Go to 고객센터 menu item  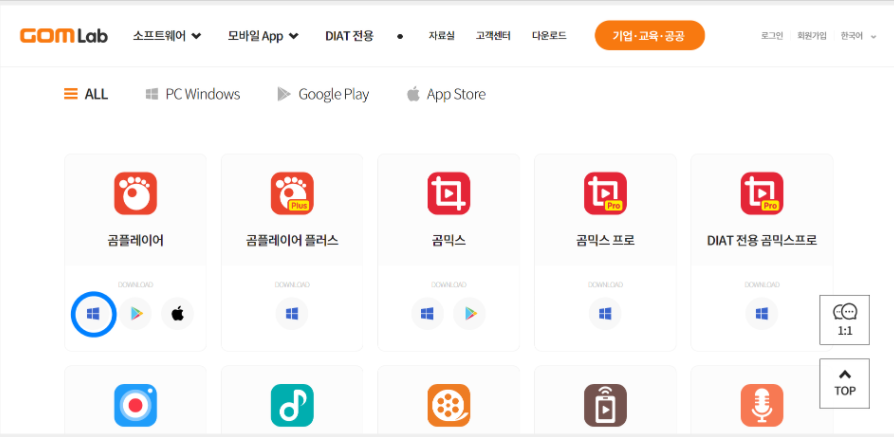[x=493, y=36]
